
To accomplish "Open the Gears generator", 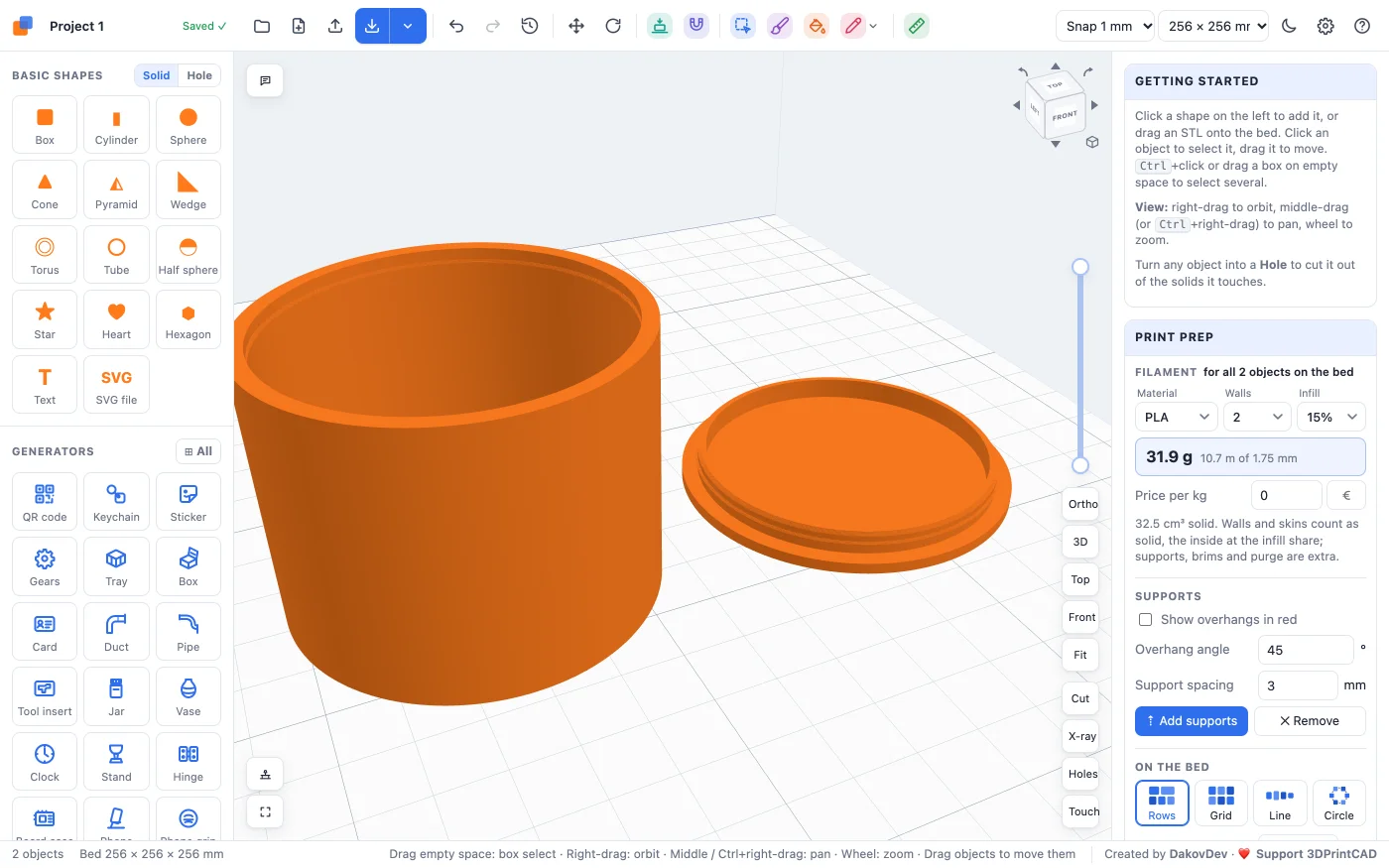I will click(45, 566).
